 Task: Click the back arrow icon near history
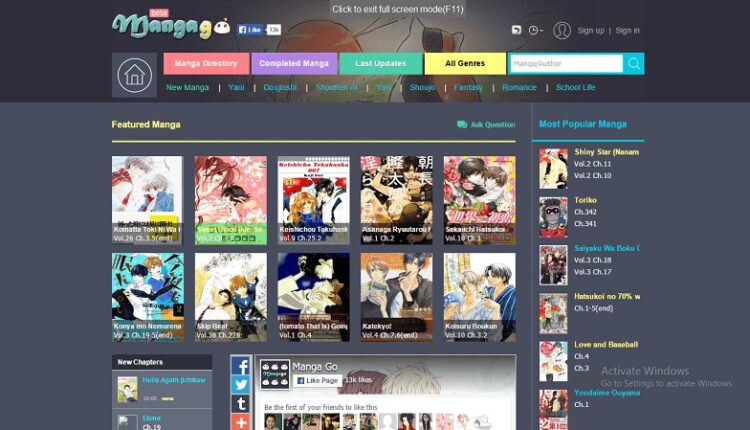pyautogui.click(x=516, y=30)
